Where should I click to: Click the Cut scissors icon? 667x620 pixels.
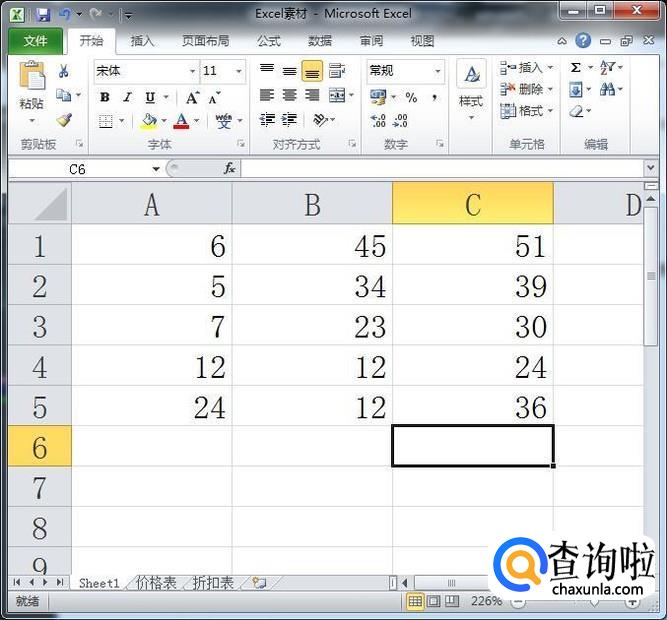tap(64, 71)
